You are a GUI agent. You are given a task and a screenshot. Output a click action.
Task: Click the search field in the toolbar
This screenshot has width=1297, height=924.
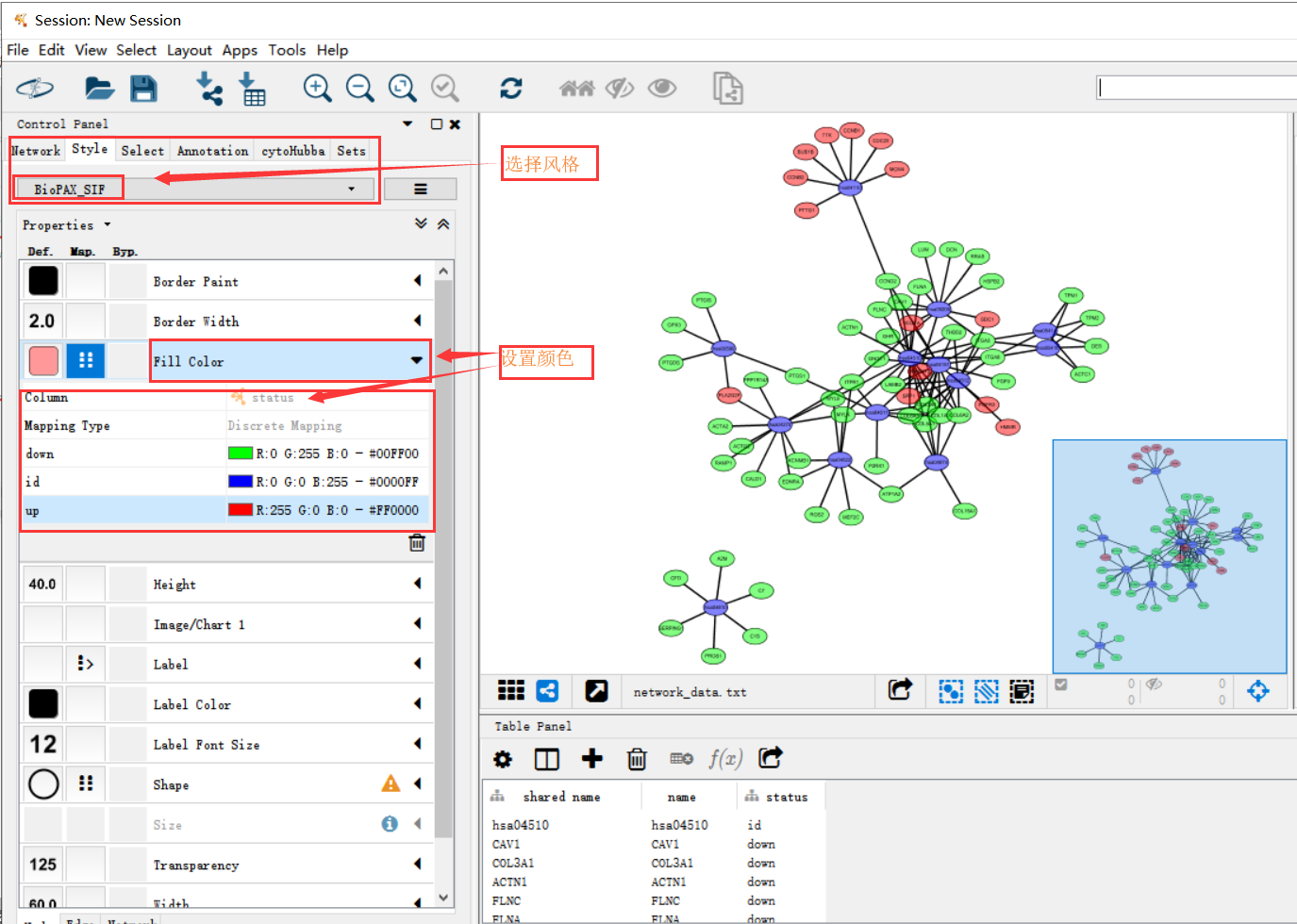coord(1196,88)
